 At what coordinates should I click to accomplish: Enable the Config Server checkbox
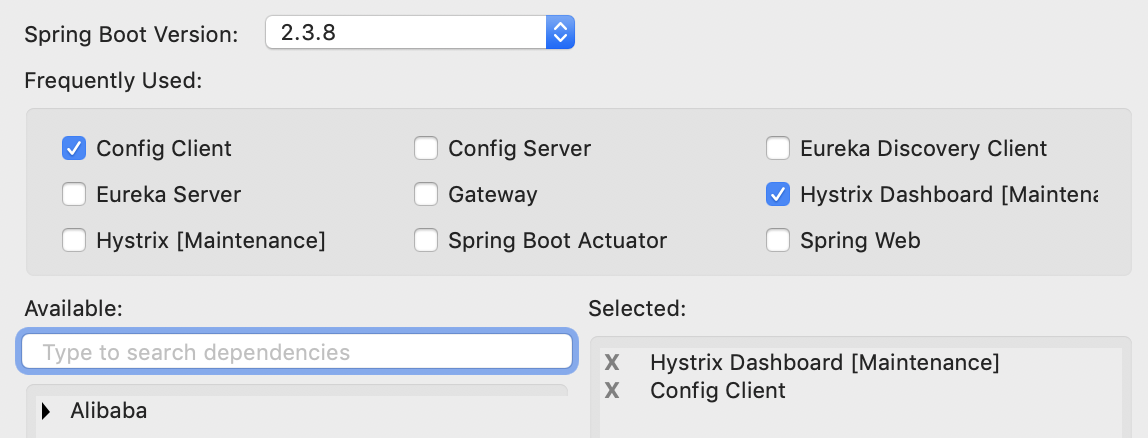click(x=426, y=149)
